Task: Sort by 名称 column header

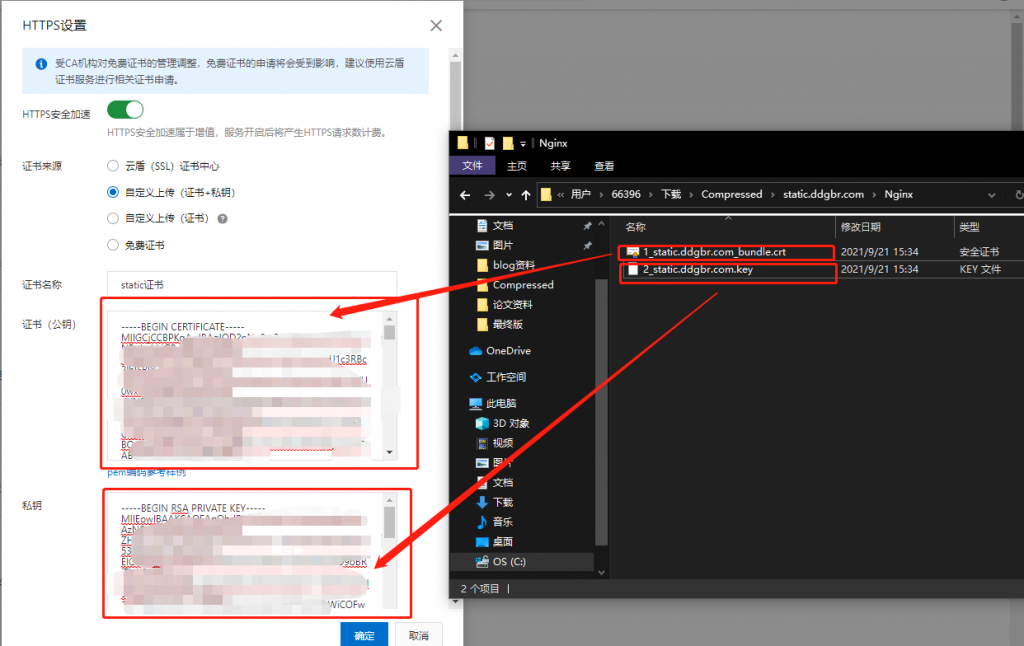Action: tap(635, 227)
